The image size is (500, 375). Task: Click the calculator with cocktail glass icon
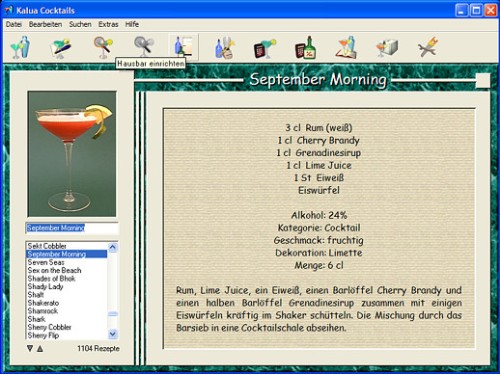(x=265, y=48)
